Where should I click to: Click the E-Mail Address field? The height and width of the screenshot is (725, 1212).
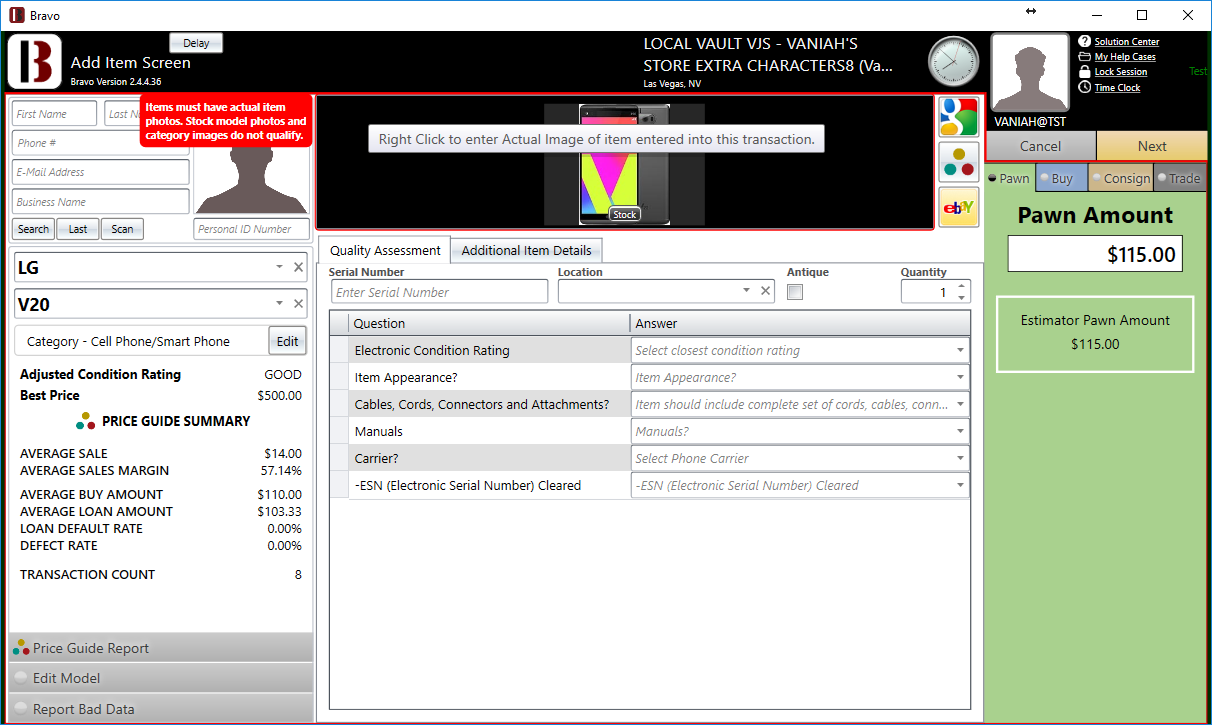pyautogui.click(x=101, y=172)
